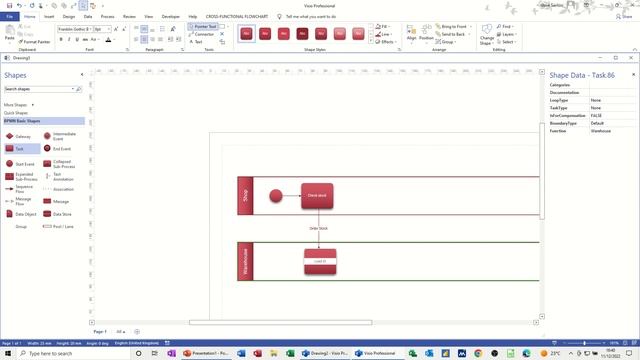
Task: Choose the Message Flow shape
Action: (x=19, y=201)
